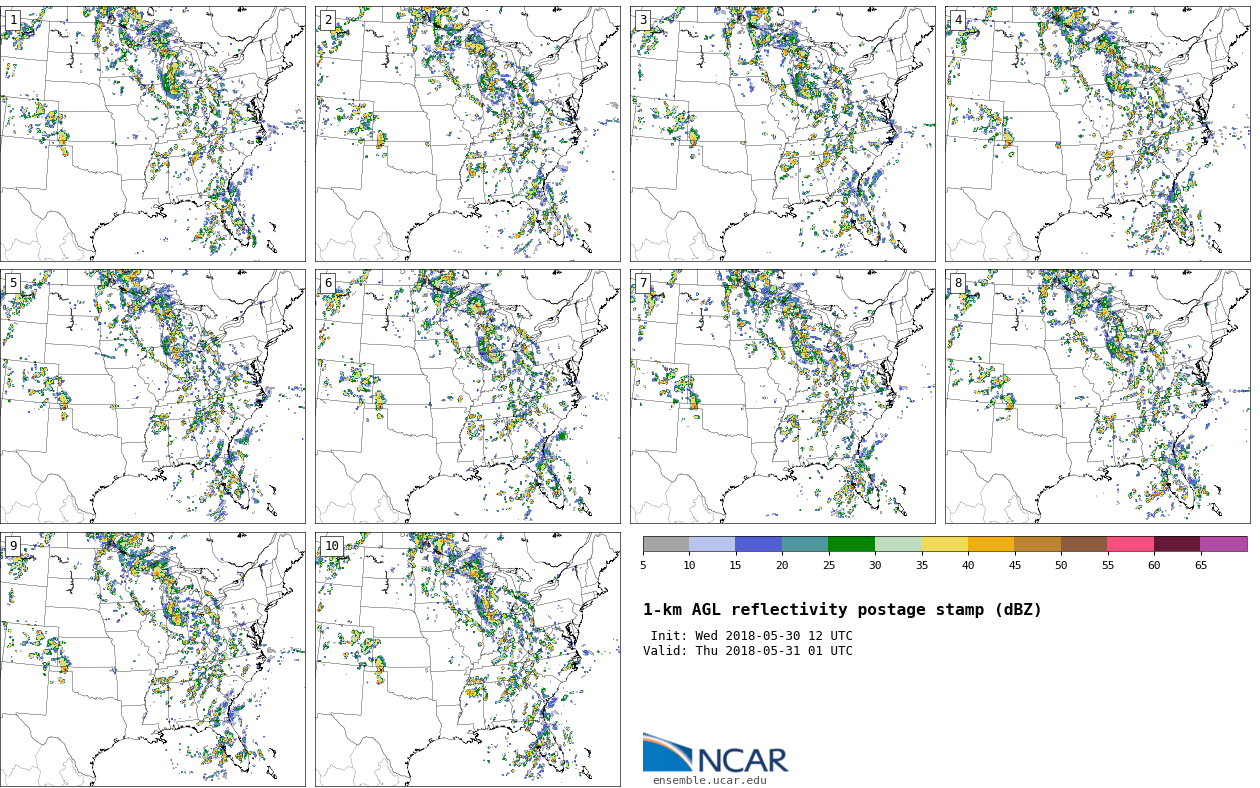Open ensemble member 10 map panel
Image resolution: width=1260 pixels, height=788 pixels.
coord(467,659)
